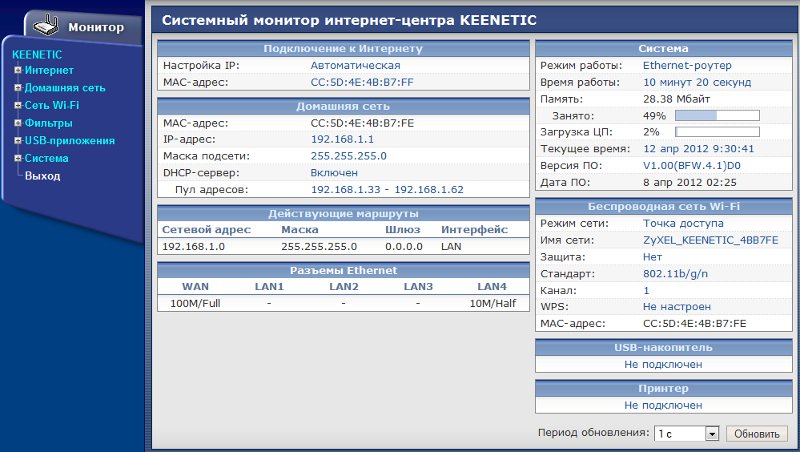
Task: Expand the USB-приложения tree node
Action: 18,140
